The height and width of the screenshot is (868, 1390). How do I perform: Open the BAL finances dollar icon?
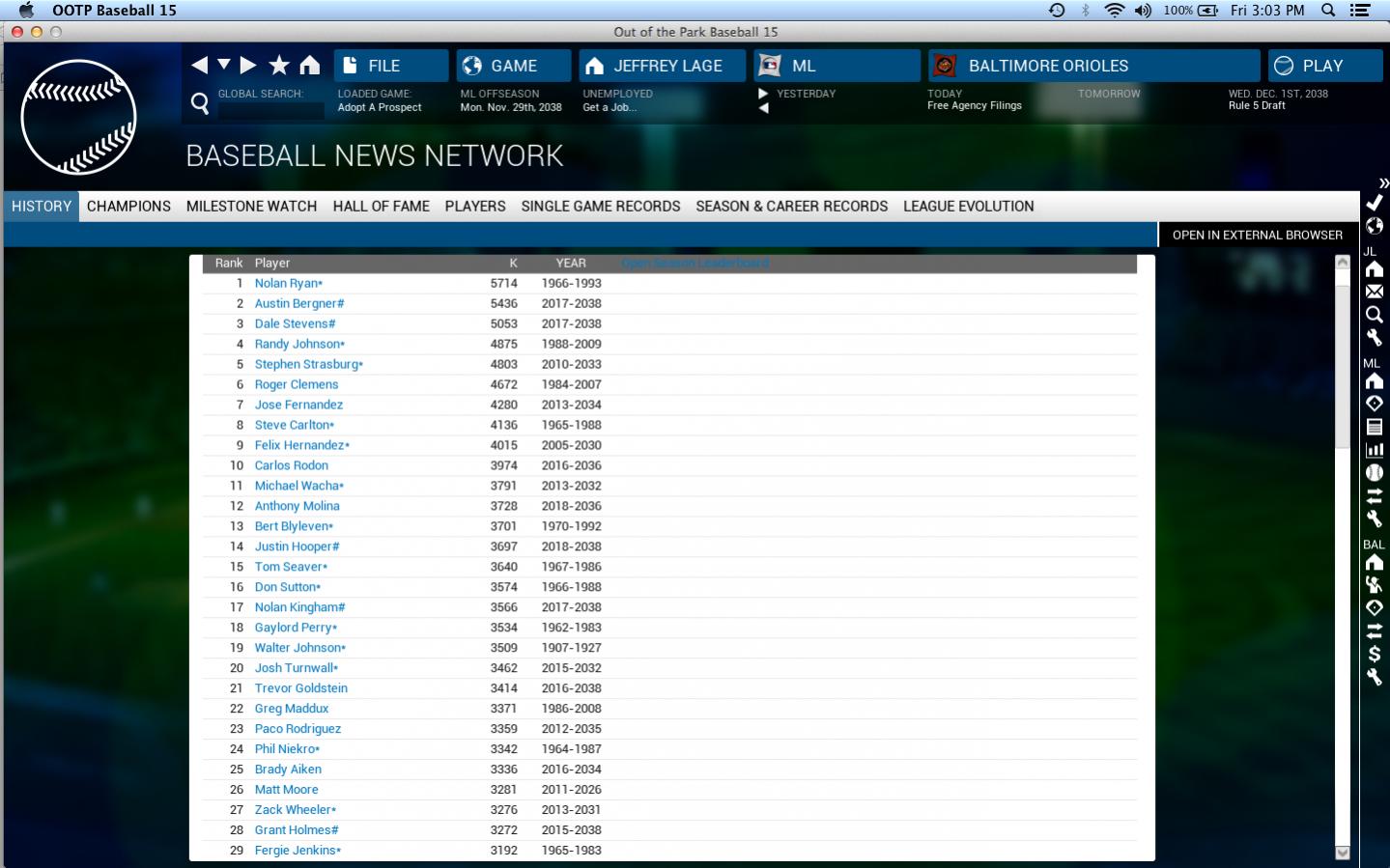[x=1374, y=654]
